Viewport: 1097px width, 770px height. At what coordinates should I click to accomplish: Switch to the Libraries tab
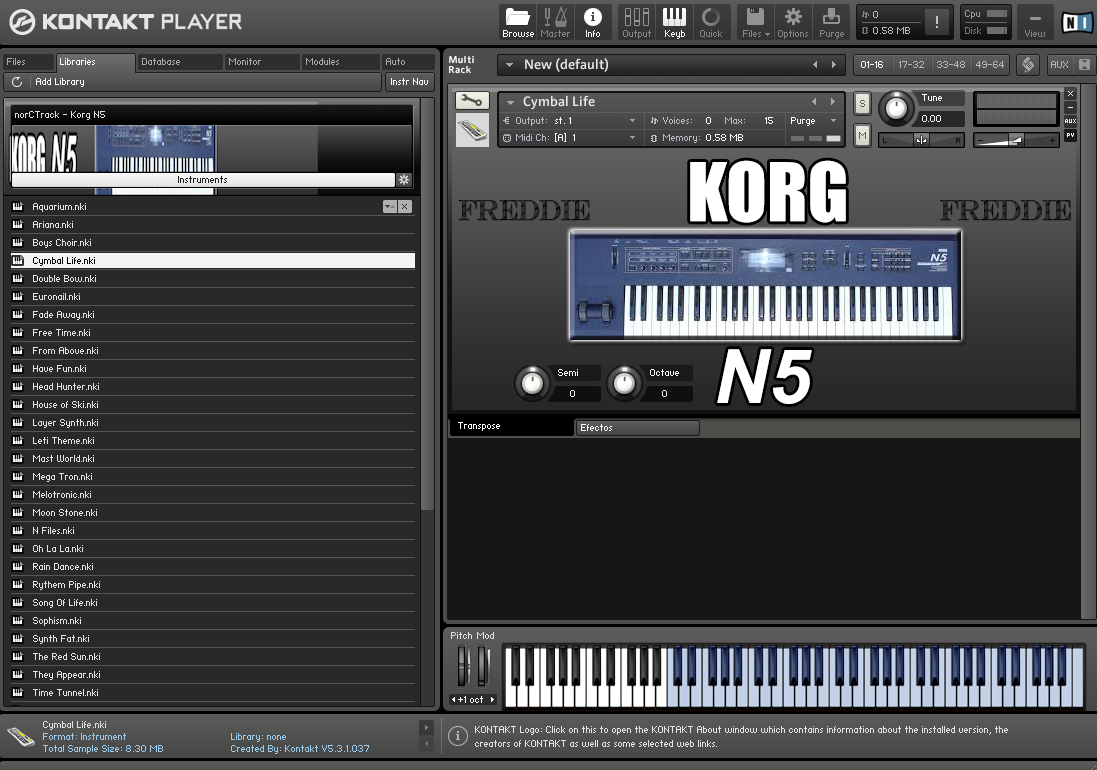[95, 62]
